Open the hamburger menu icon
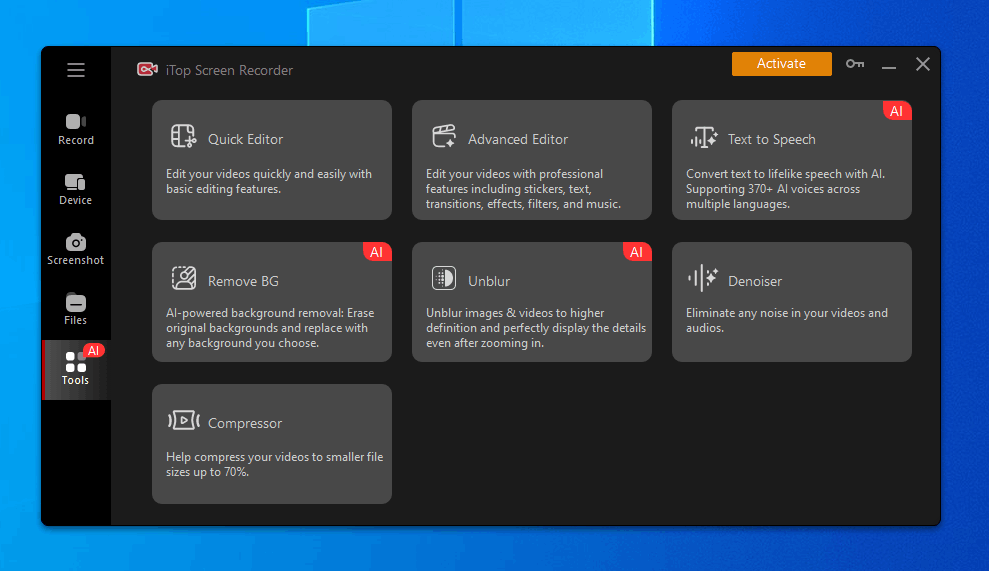The width and height of the screenshot is (989, 571). [x=76, y=70]
